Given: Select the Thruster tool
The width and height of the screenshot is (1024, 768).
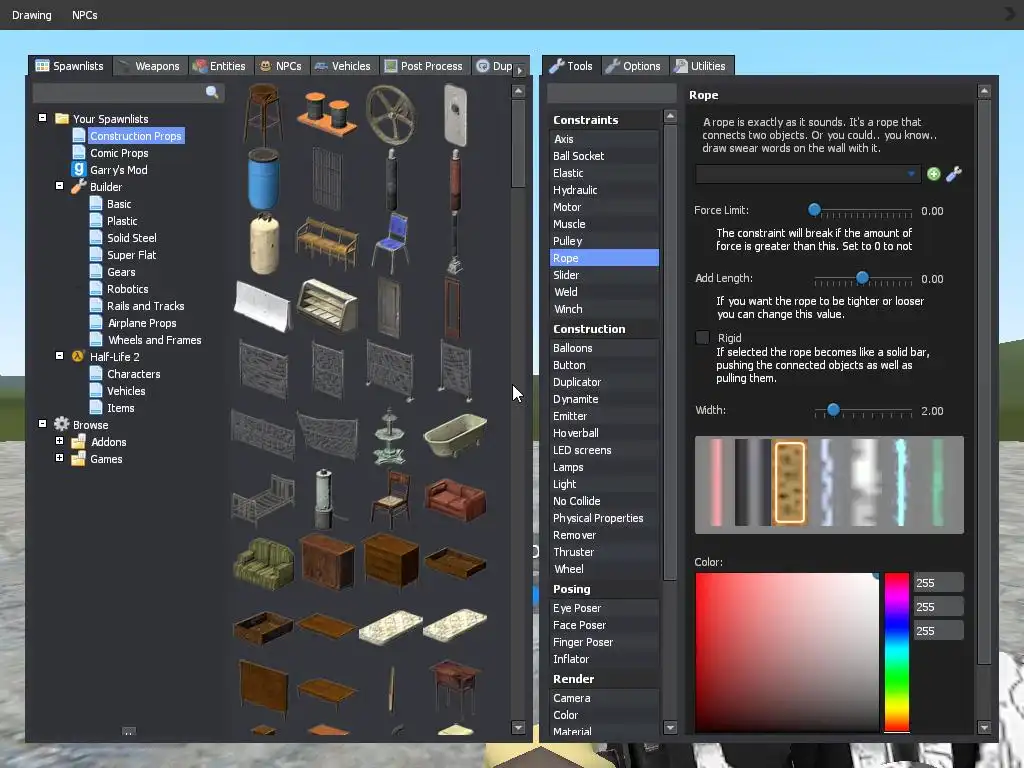Looking at the screenshot, I should pos(604,552).
